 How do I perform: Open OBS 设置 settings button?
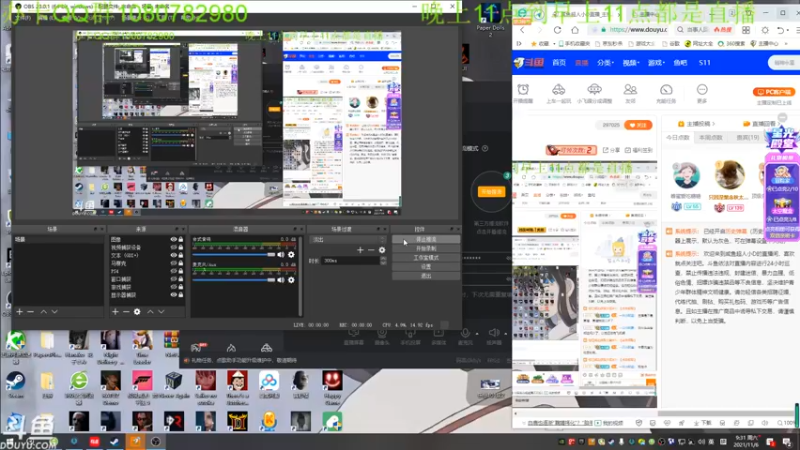(x=426, y=267)
